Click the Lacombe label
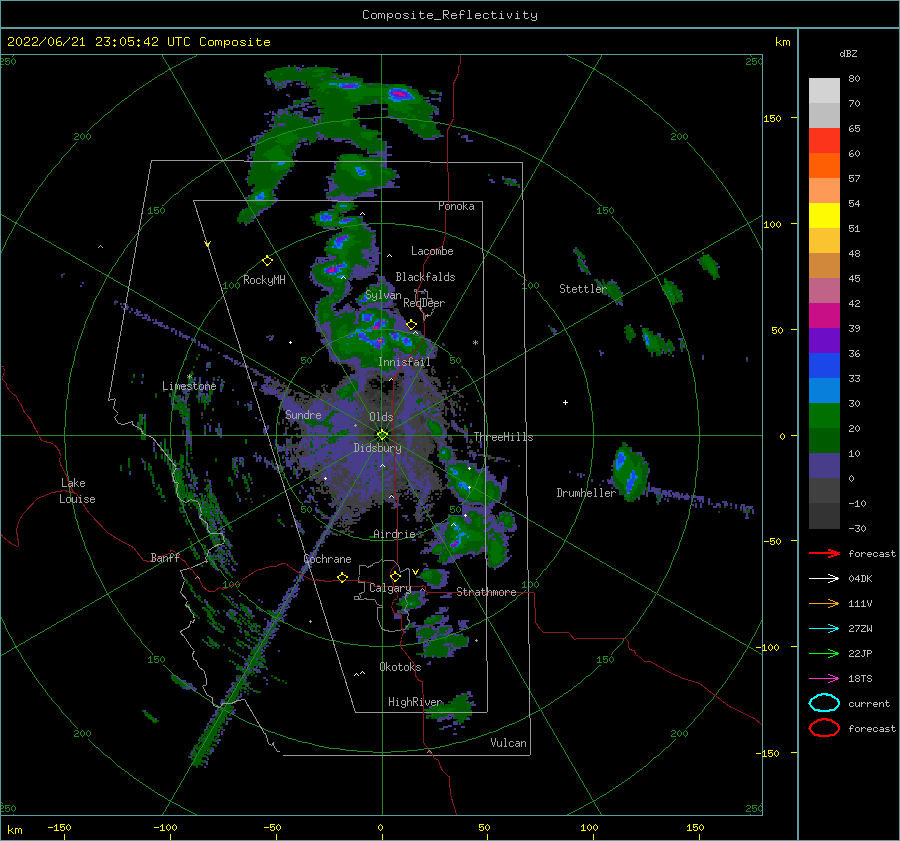The height and width of the screenshot is (841, 900). point(432,251)
